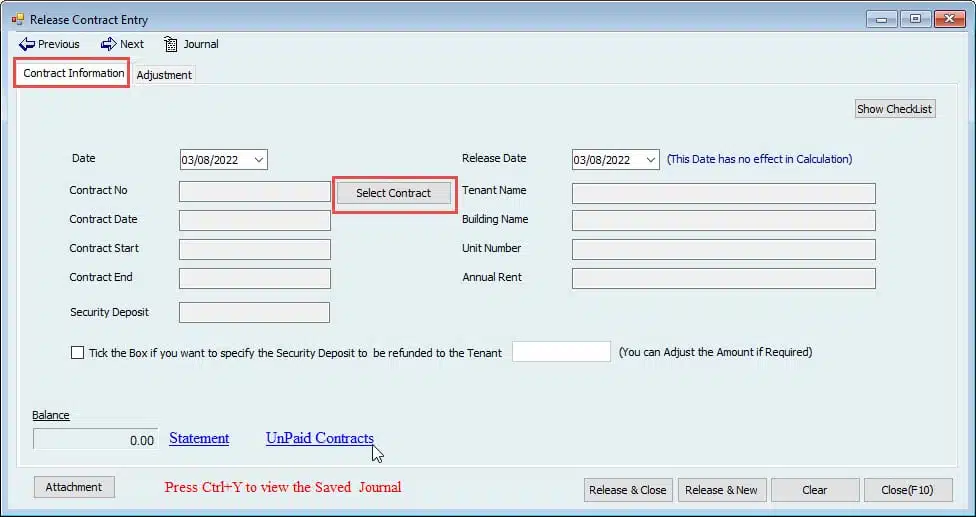Go to Previous release contract record

[x=49, y=44]
